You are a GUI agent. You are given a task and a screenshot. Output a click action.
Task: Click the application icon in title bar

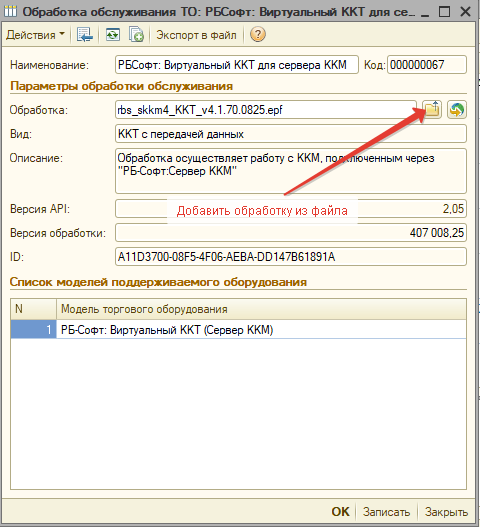(10, 12)
